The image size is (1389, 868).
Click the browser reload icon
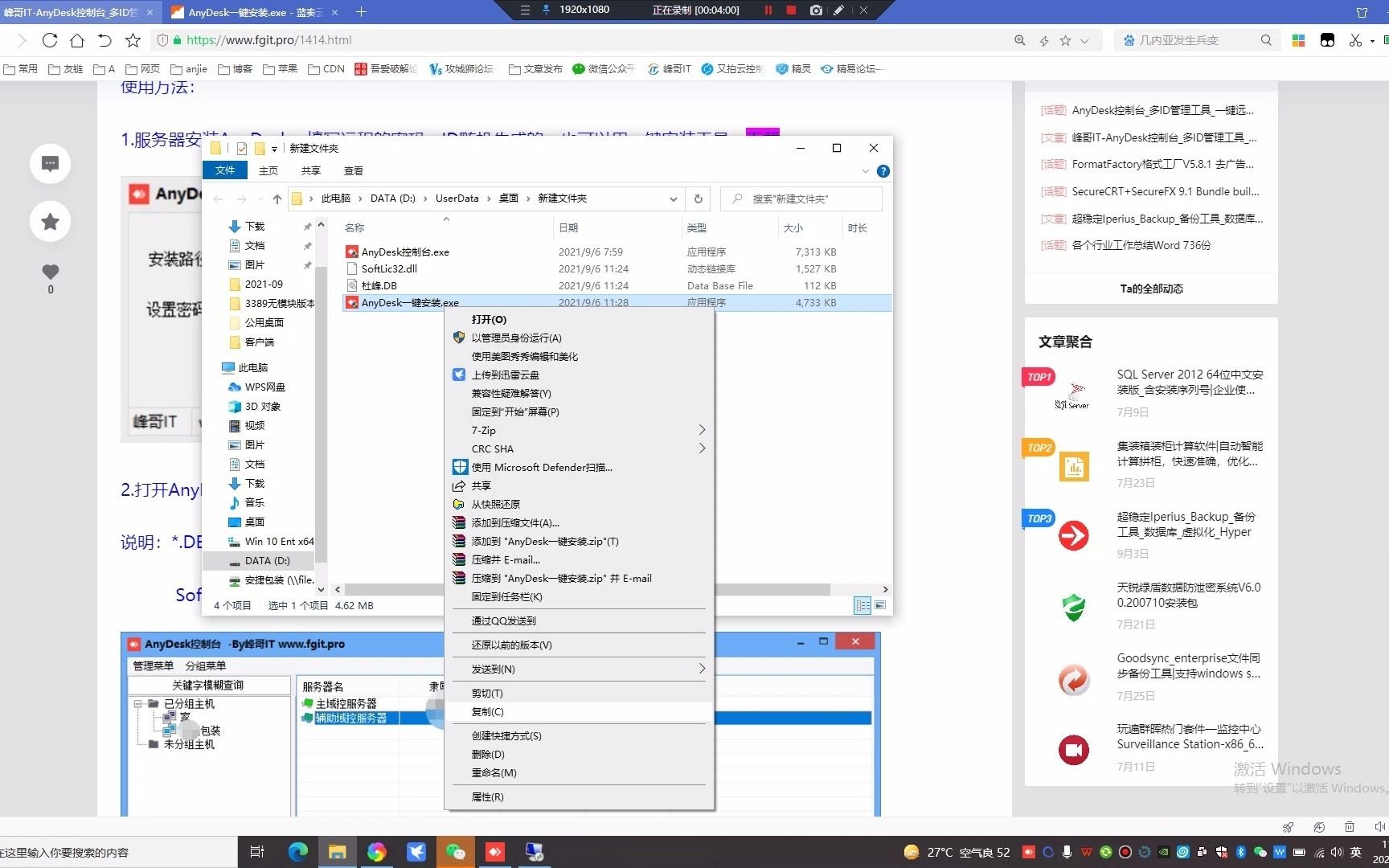pyautogui.click(x=50, y=40)
